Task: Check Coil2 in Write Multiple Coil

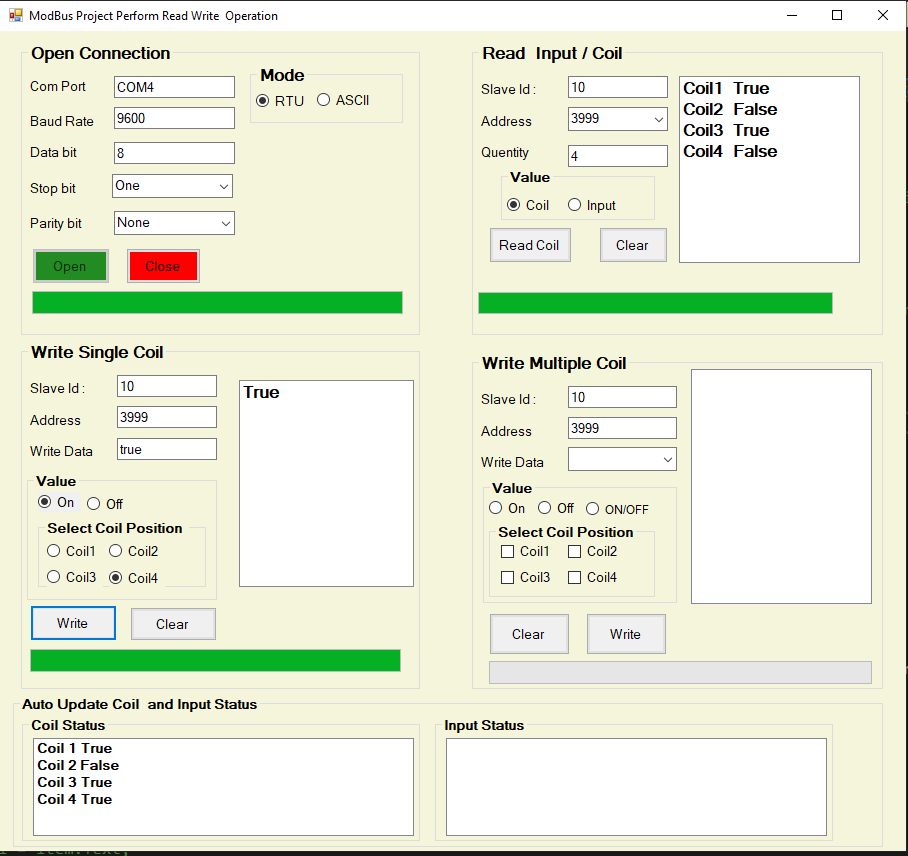Action: pos(574,551)
